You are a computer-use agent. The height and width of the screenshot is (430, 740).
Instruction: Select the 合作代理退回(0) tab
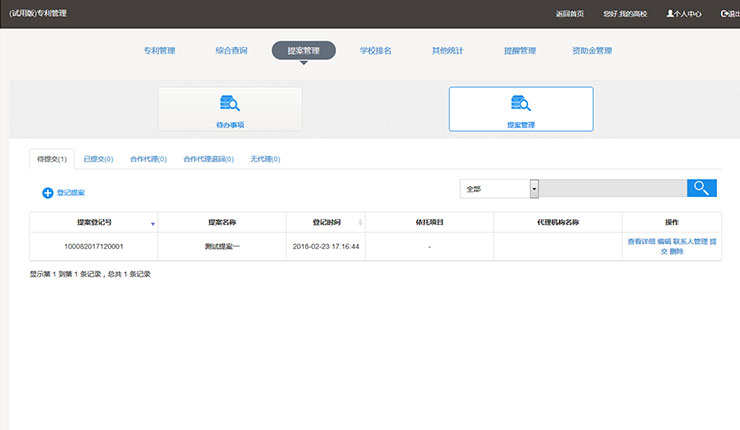(x=208, y=159)
